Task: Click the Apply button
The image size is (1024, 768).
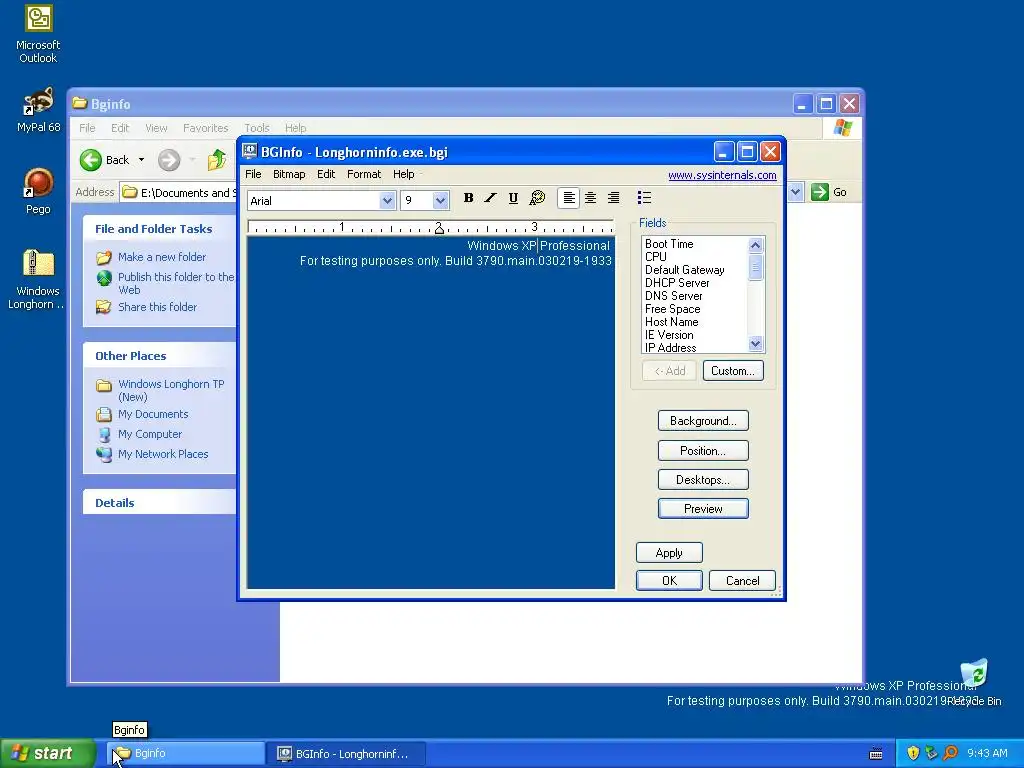Action: [x=669, y=553]
